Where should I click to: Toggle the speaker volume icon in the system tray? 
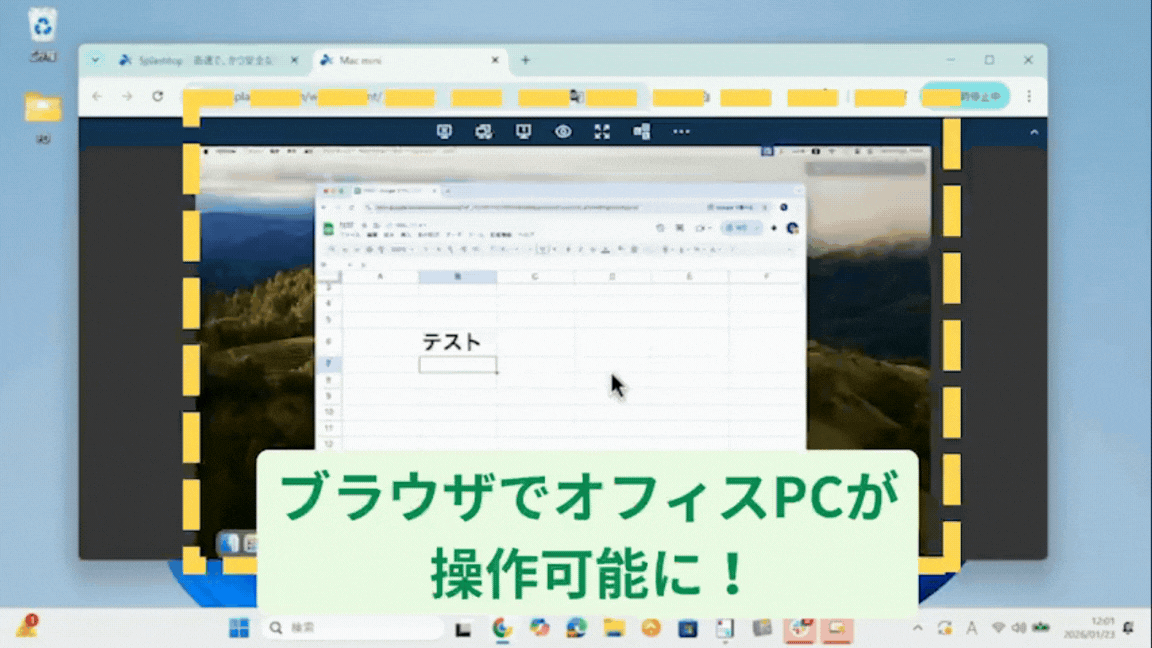click(x=1020, y=627)
